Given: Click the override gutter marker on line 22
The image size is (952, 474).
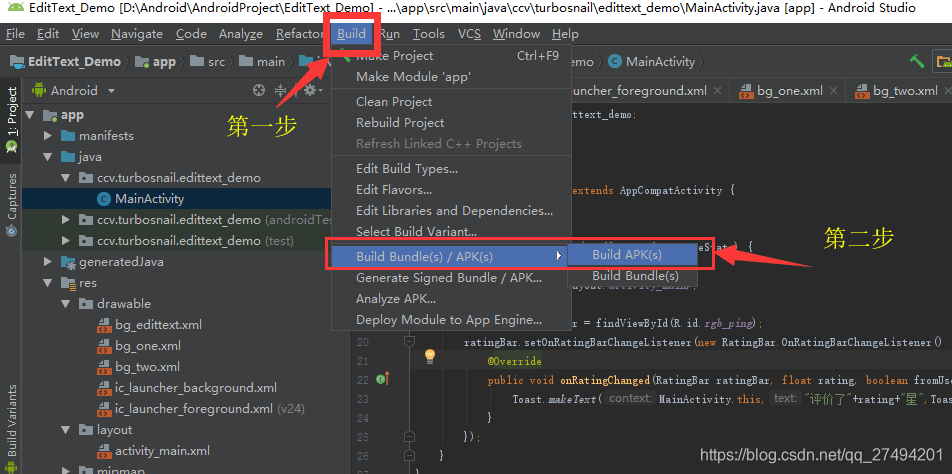Looking at the screenshot, I should (382, 379).
